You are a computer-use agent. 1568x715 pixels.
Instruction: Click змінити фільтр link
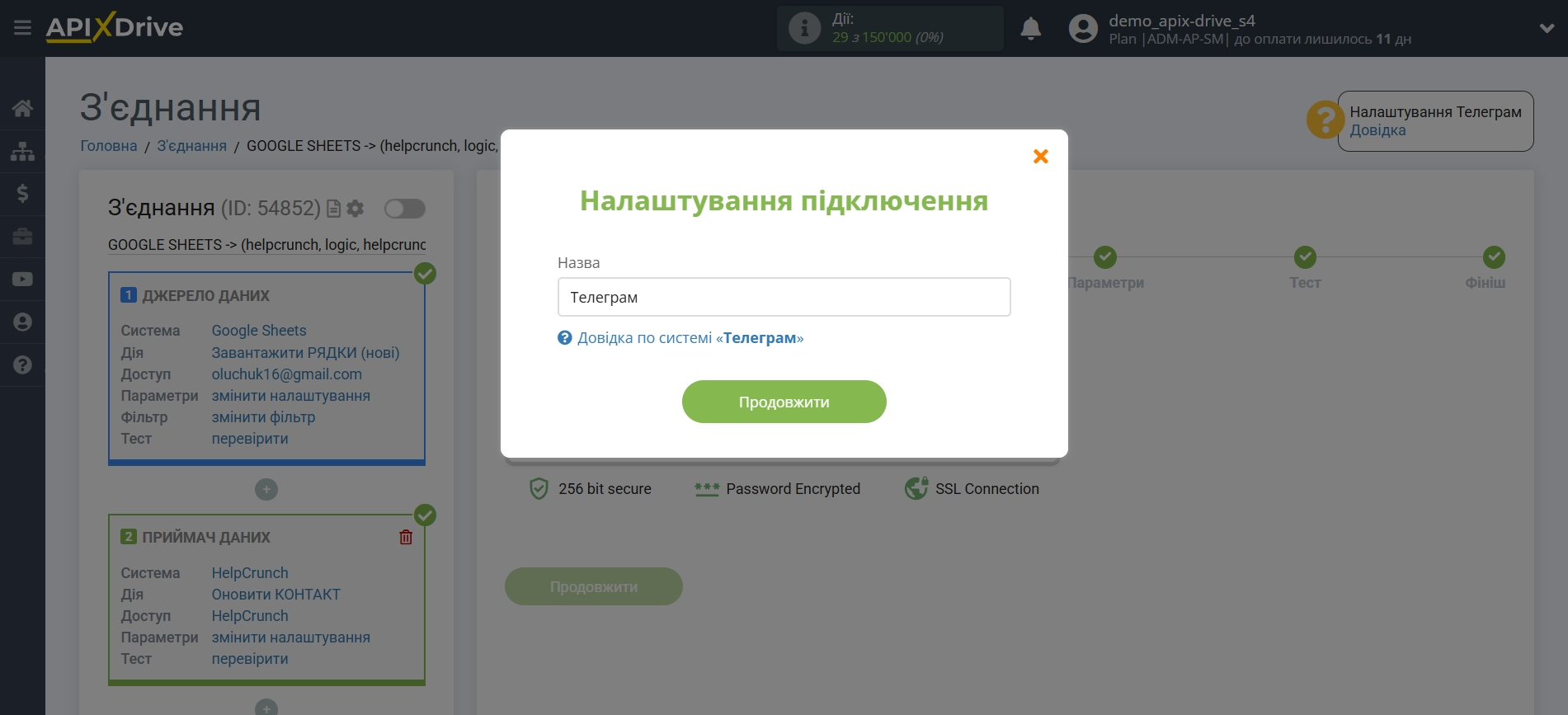263,417
